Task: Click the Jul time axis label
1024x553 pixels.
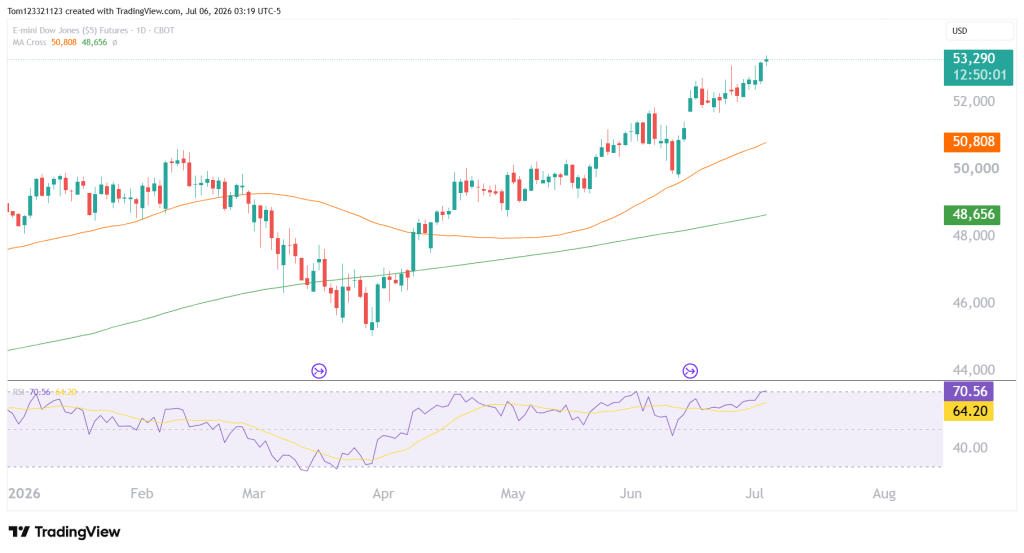Action: [x=754, y=493]
